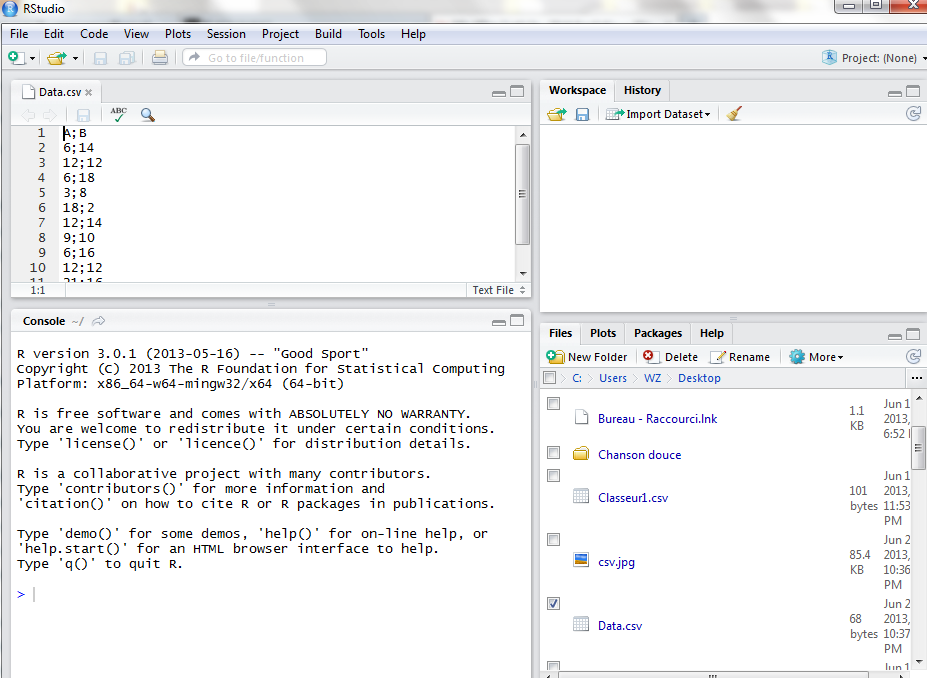927x678 pixels.
Task: Run the ABC spell check
Action: [119, 115]
